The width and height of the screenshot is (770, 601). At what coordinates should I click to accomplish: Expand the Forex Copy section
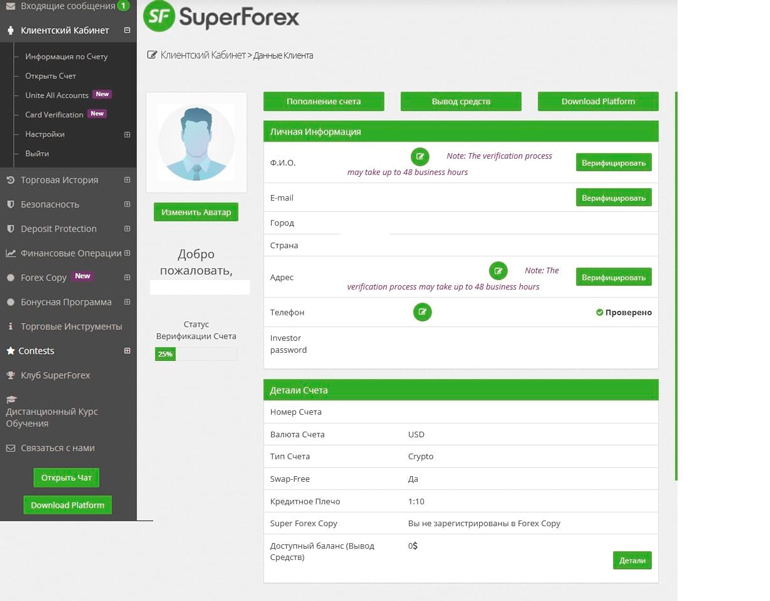coord(127,277)
